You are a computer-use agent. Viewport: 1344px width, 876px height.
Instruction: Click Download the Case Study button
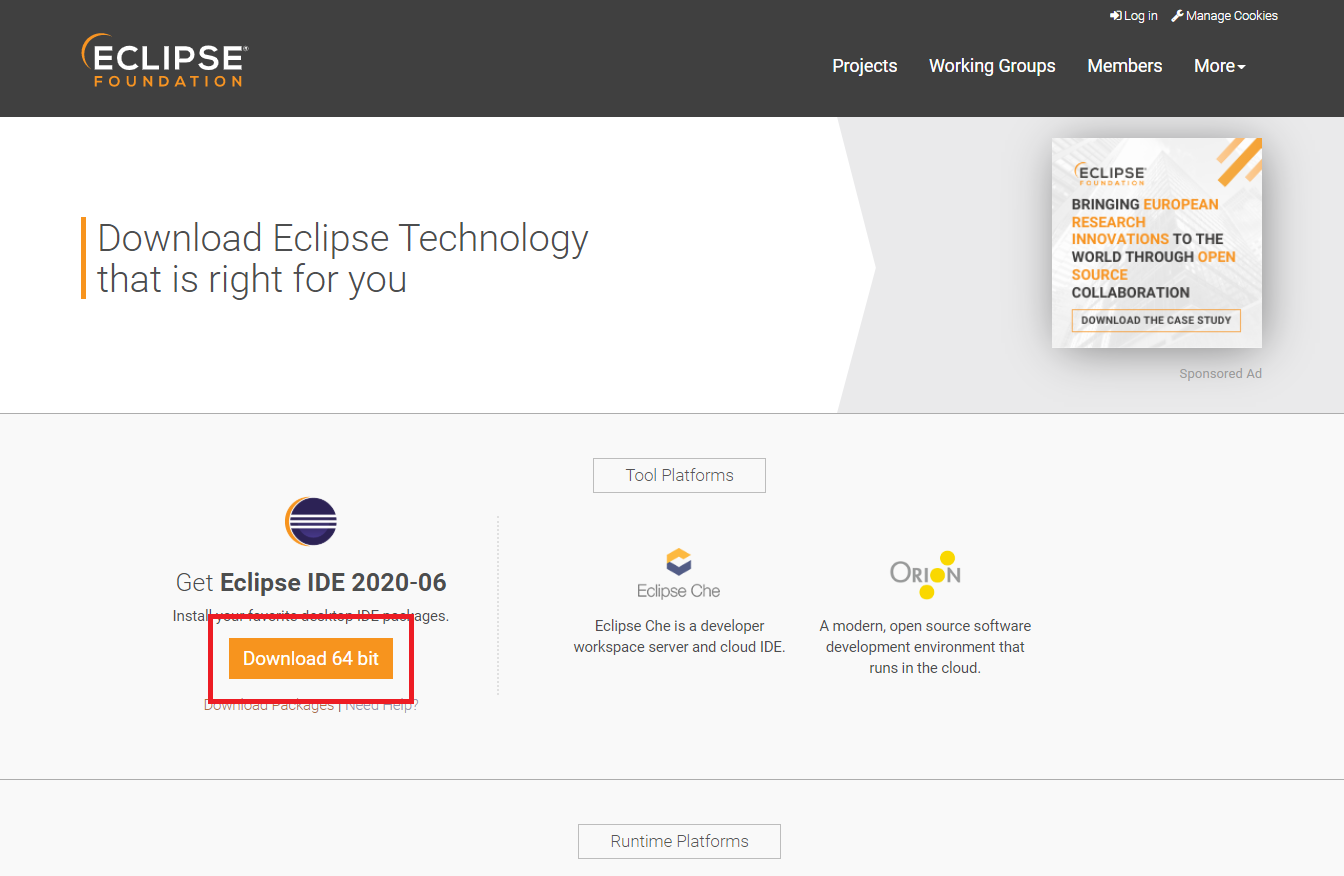pos(1156,320)
